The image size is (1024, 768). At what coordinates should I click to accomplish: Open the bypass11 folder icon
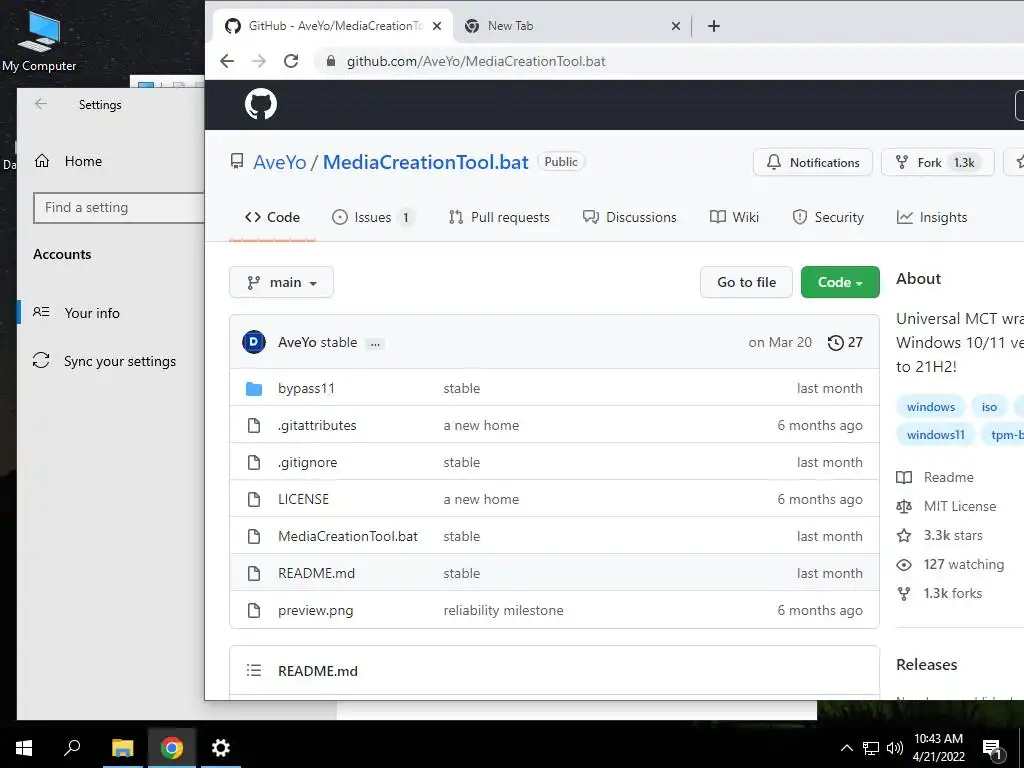[x=254, y=389]
